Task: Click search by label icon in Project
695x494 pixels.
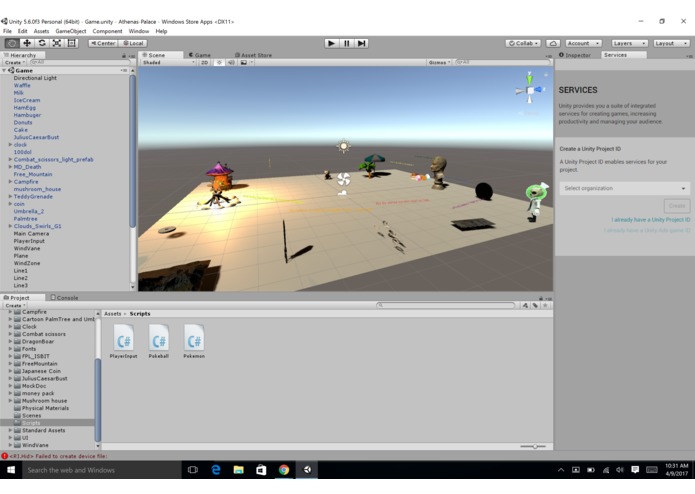Action: click(x=535, y=305)
